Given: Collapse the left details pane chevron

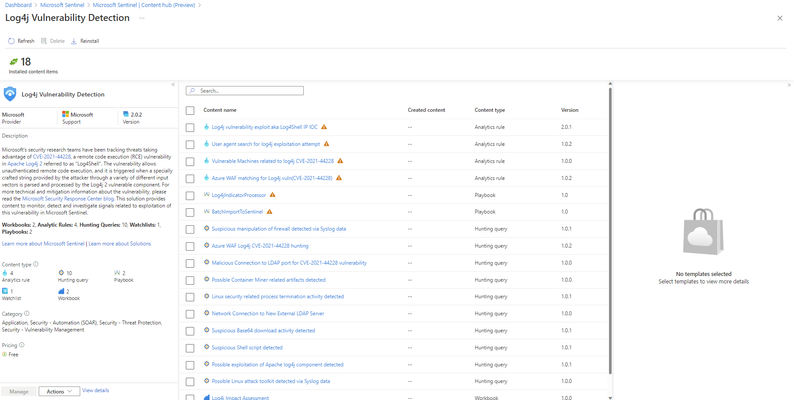Looking at the screenshot, I should click(173, 85).
